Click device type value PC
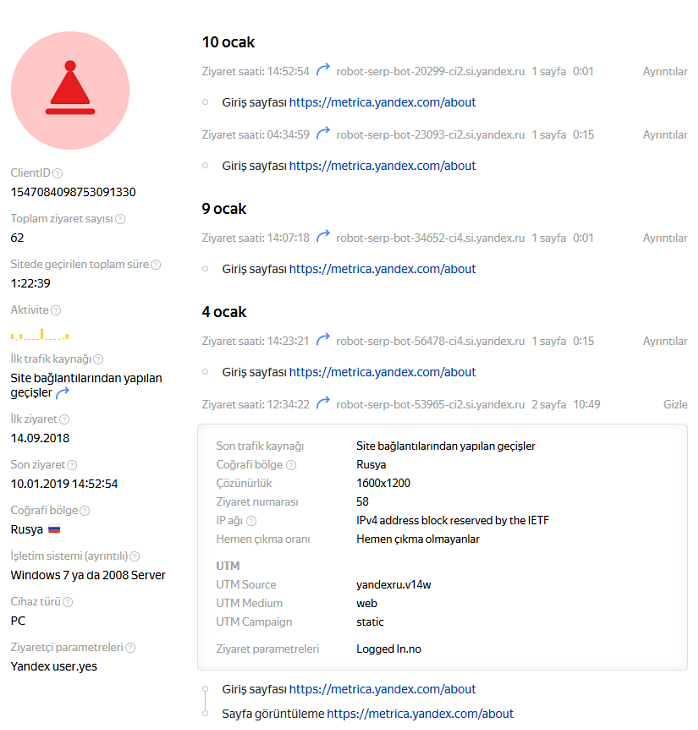The height and width of the screenshot is (730, 698). click(x=18, y=621)
